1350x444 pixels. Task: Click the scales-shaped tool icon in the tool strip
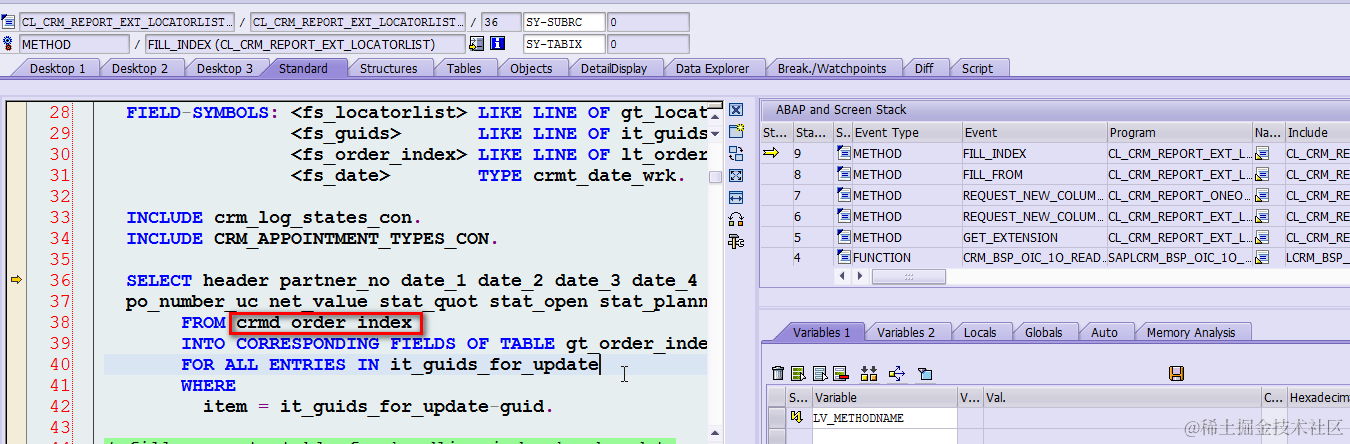736,242
